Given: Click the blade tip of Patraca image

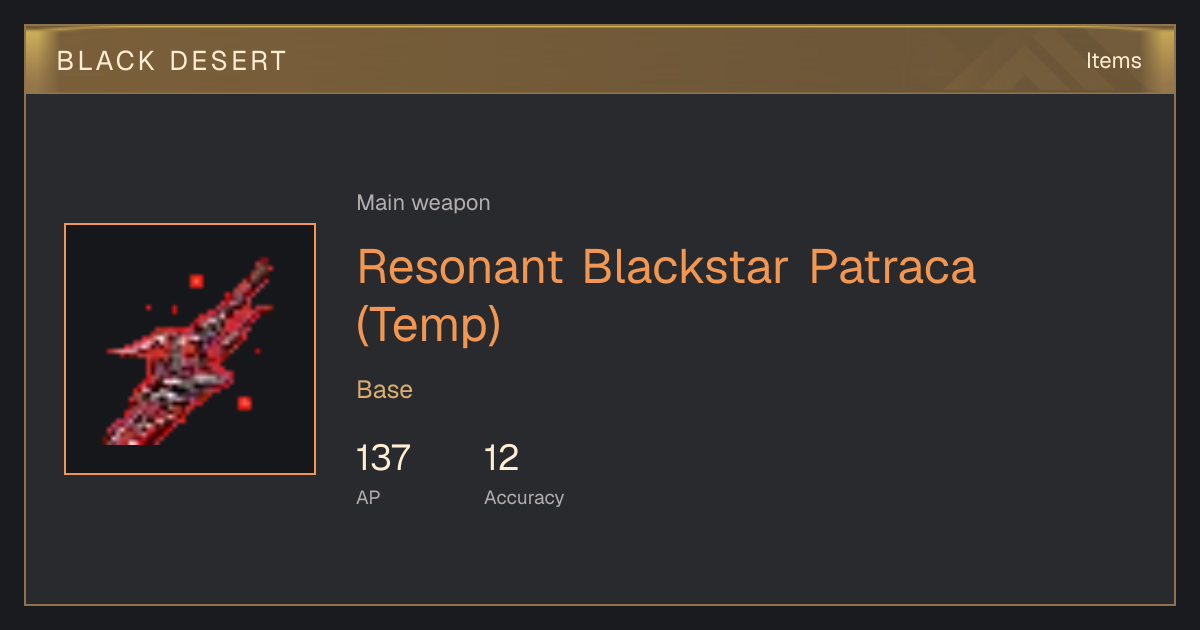Looking at the screenshot, I should pyautogui.click(x=264, y=265).
